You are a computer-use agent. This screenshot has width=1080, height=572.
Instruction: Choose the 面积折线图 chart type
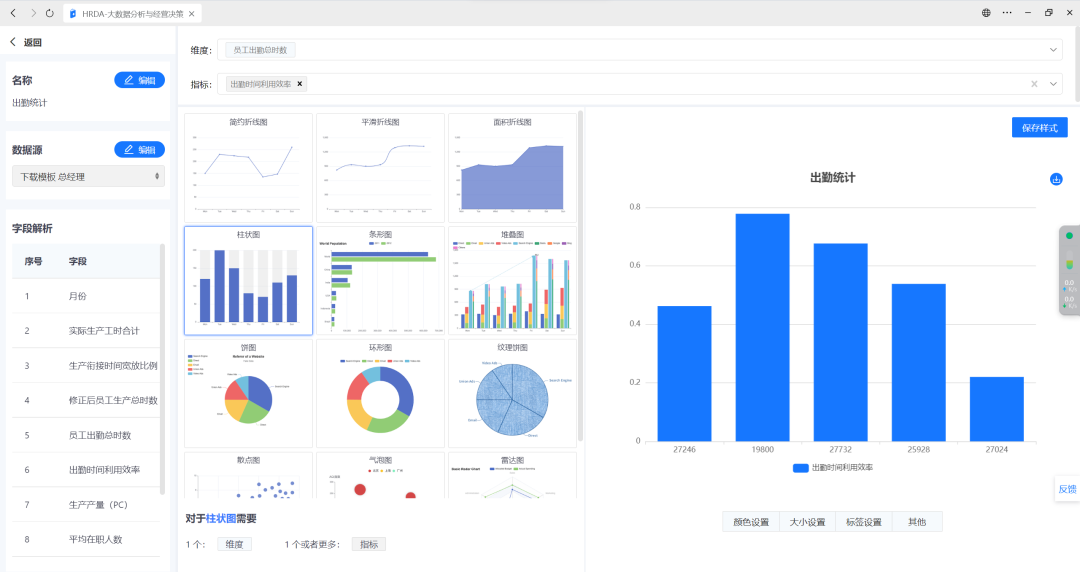click(x=512, y=167)
